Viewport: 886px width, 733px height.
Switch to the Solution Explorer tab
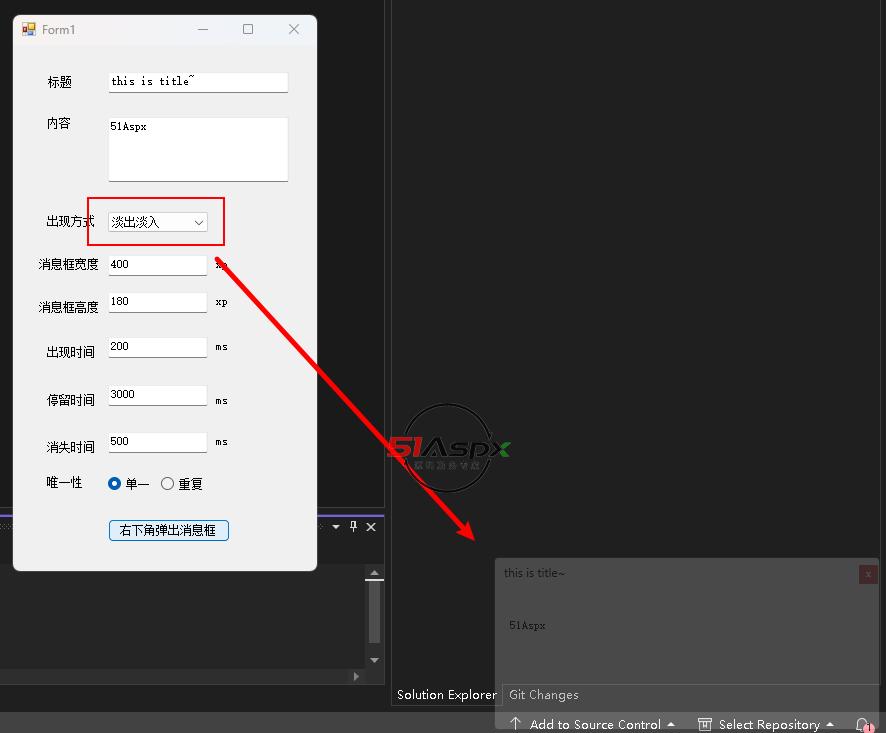pyautogui.click(x=446, y=695)
